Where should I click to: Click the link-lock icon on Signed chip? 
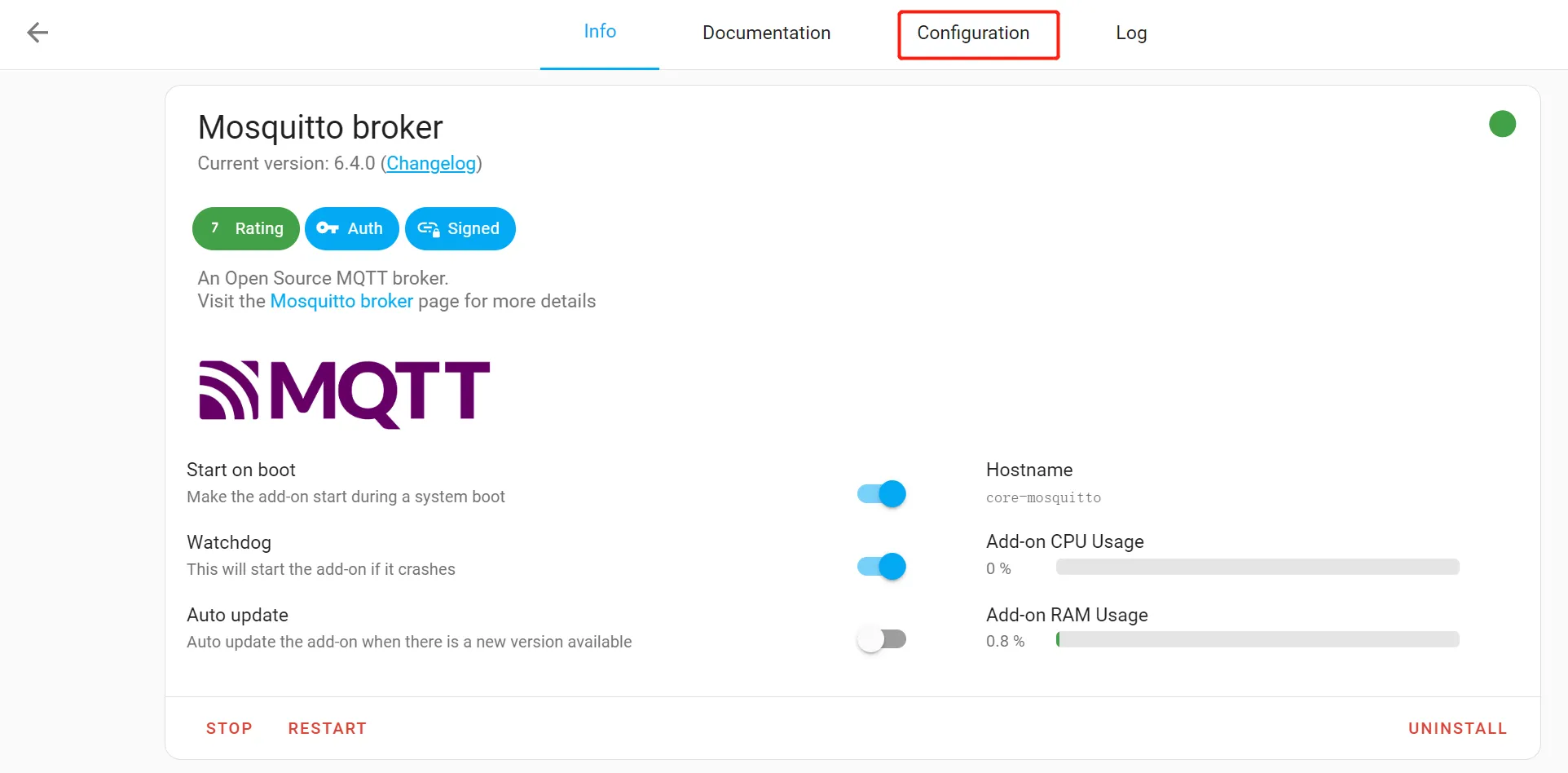[x=429, y=229]
